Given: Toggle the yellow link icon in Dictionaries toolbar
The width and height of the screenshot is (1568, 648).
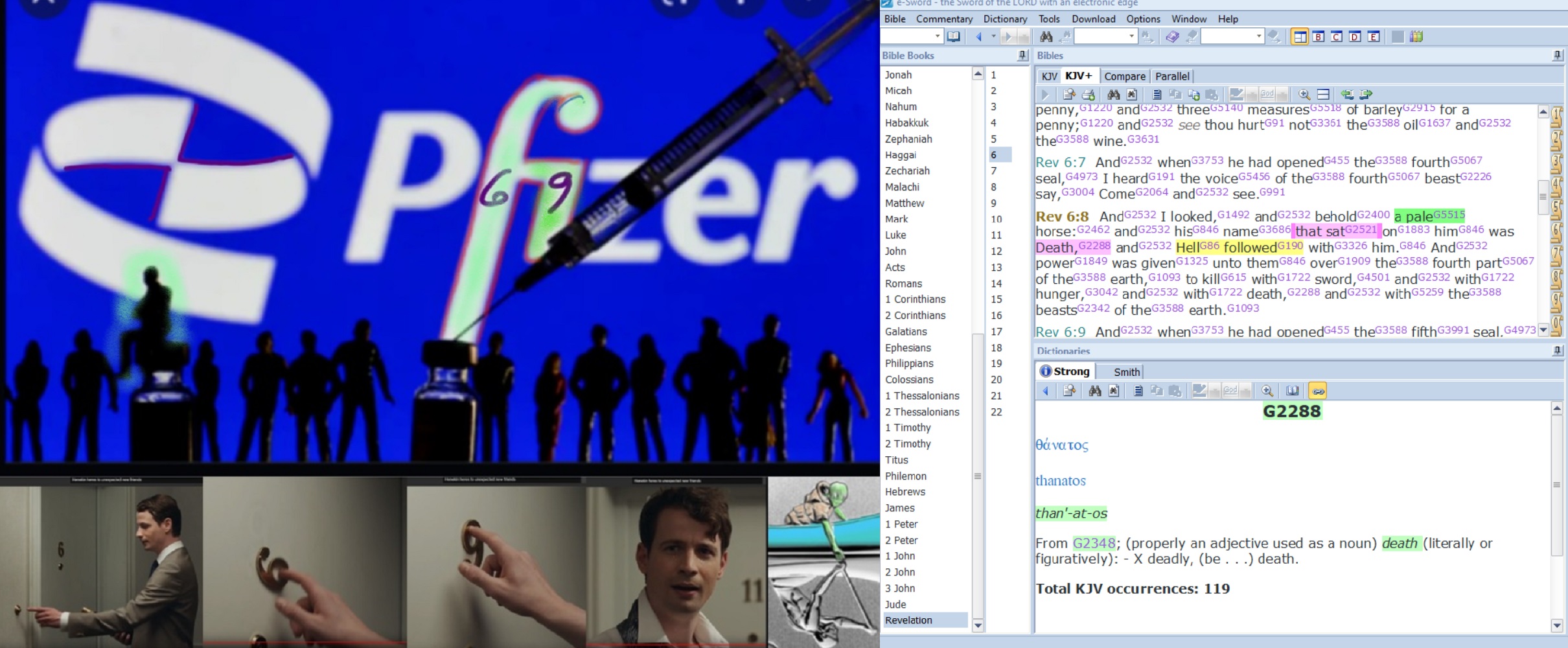Looking at the screenshot, I should click(1318, 391).
